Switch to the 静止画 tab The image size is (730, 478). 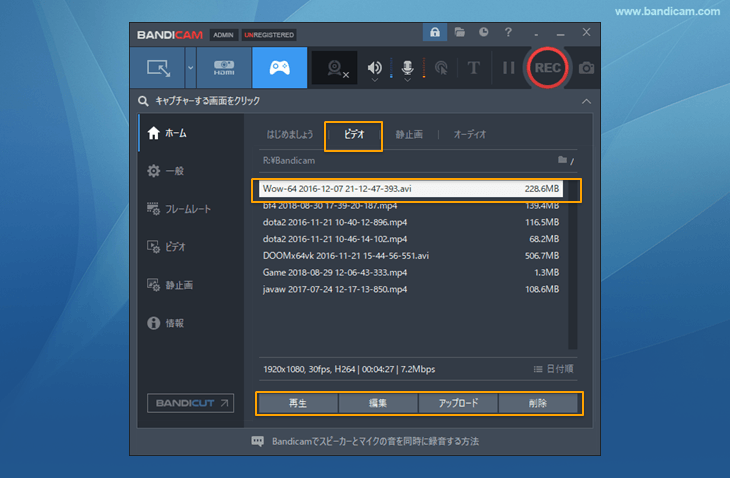coord(408,134)
